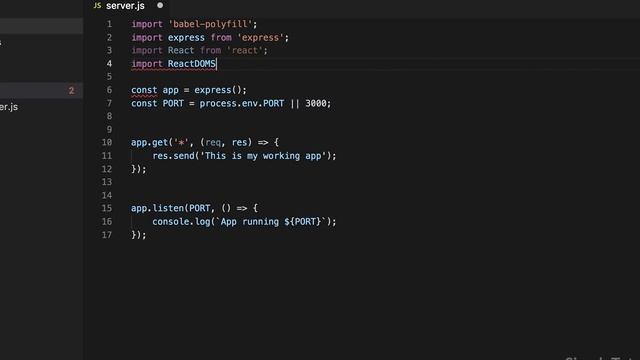Click 'const app' underlined on line 6
The height and width of the screenshot is (360, 640).
point(155,90)
